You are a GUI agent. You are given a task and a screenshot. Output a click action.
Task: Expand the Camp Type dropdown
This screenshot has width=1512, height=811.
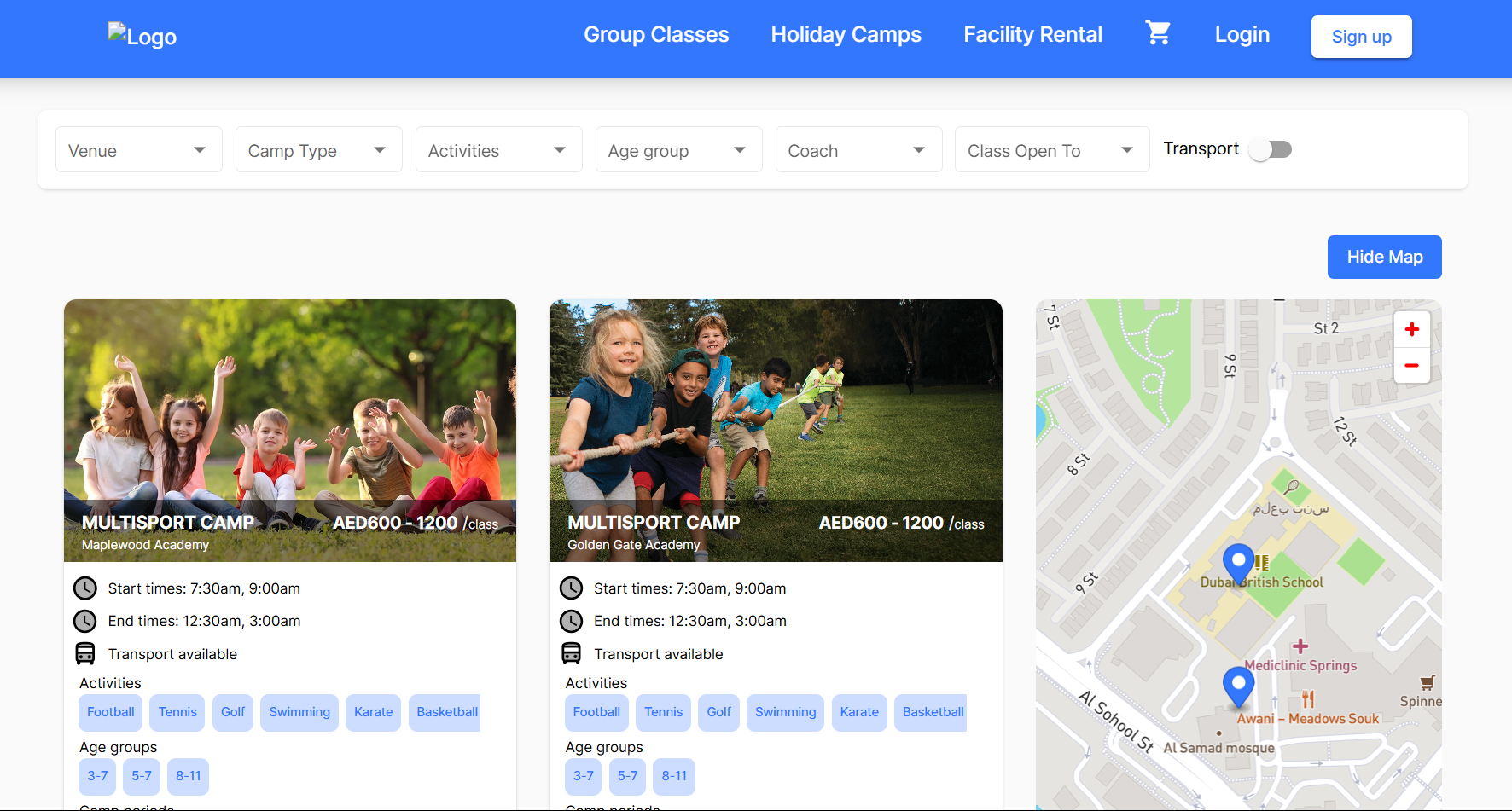318,150
